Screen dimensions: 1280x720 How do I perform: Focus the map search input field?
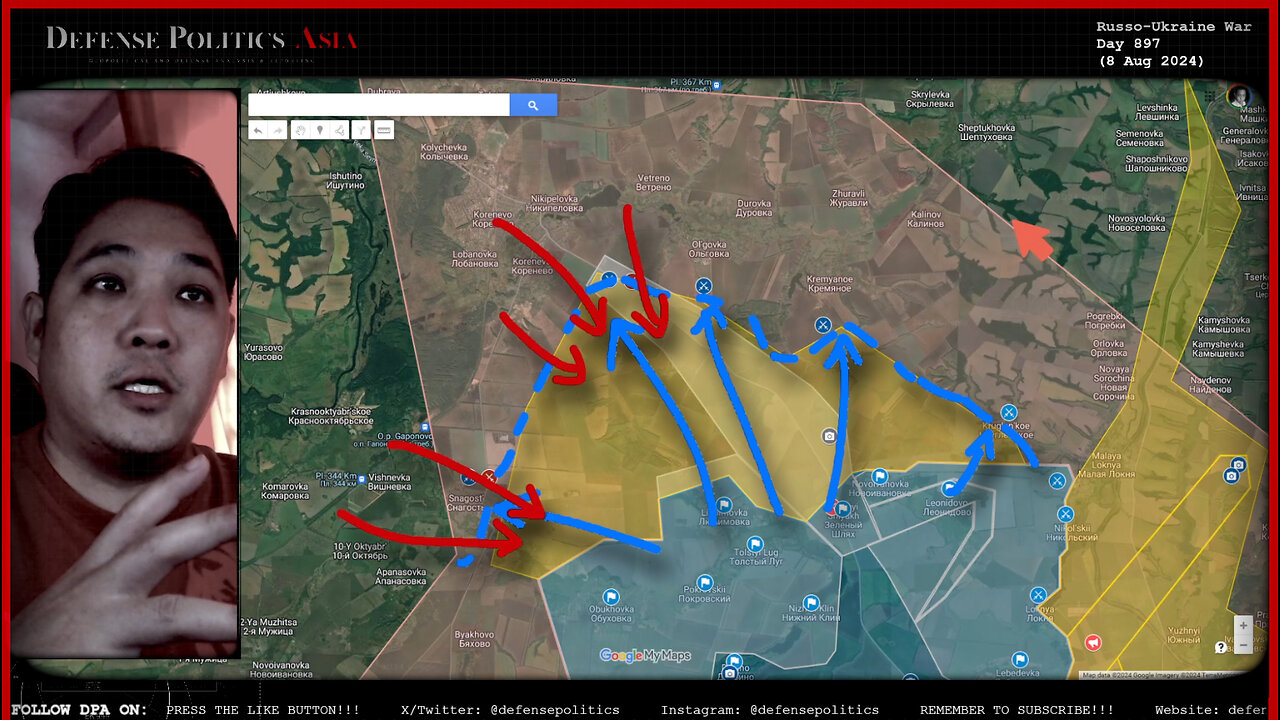point(379,105)
